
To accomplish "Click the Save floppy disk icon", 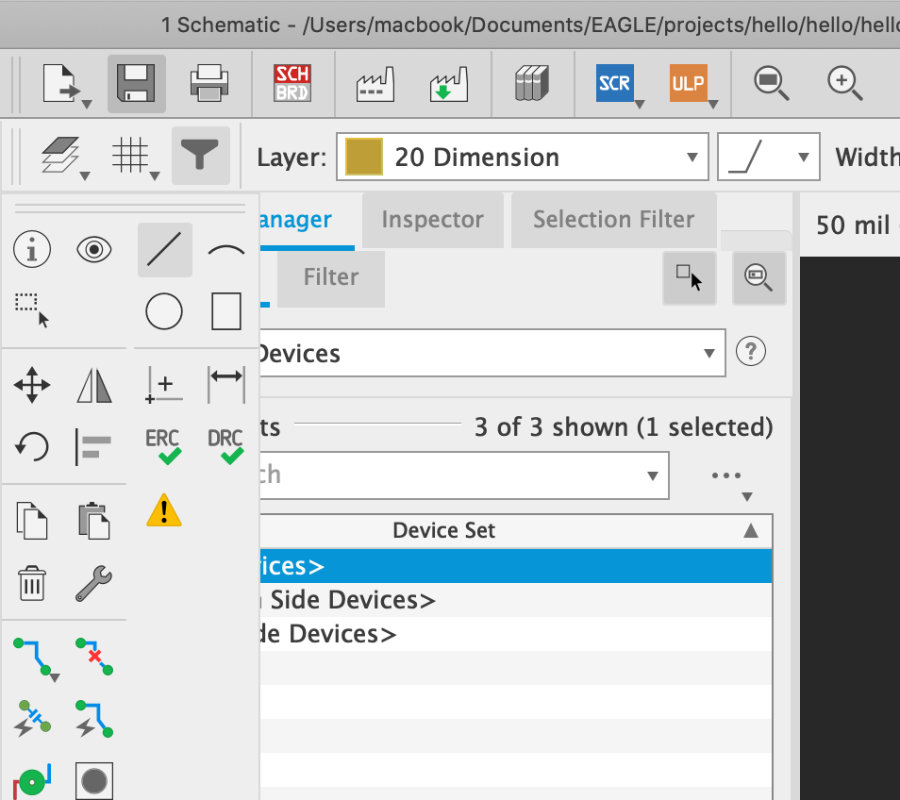I will click(x=136, y=83).
